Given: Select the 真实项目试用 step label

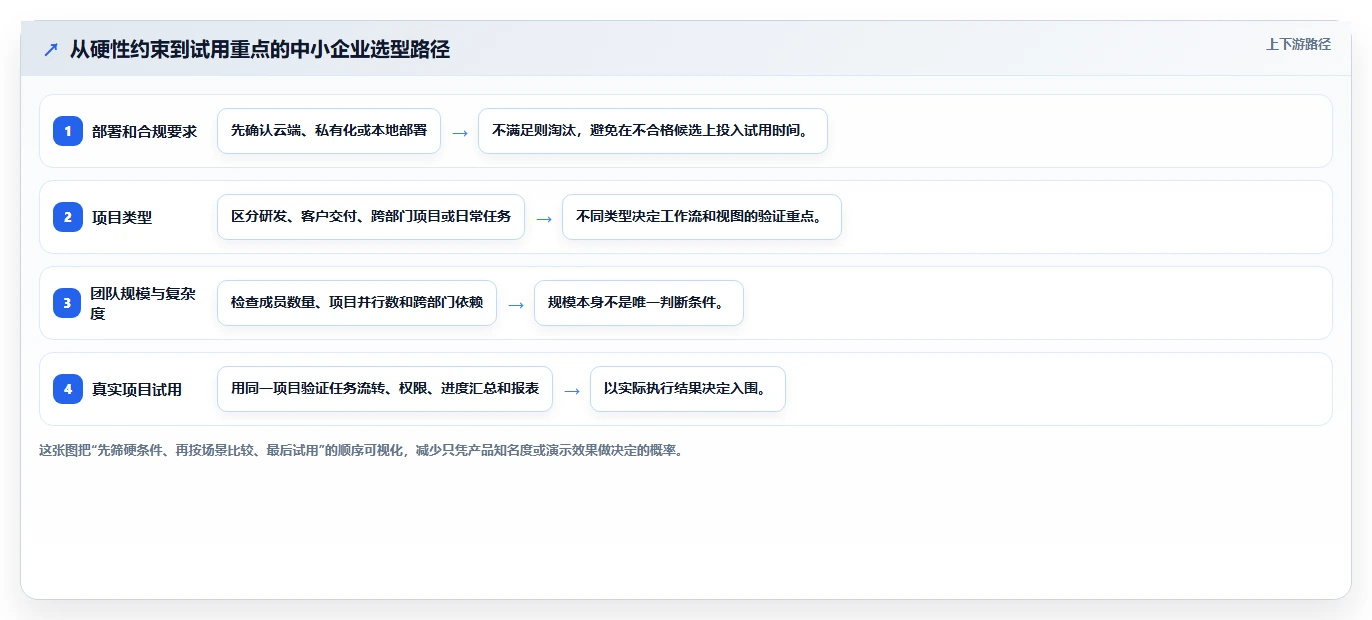Looking at the screenshot, I should 137,389.
